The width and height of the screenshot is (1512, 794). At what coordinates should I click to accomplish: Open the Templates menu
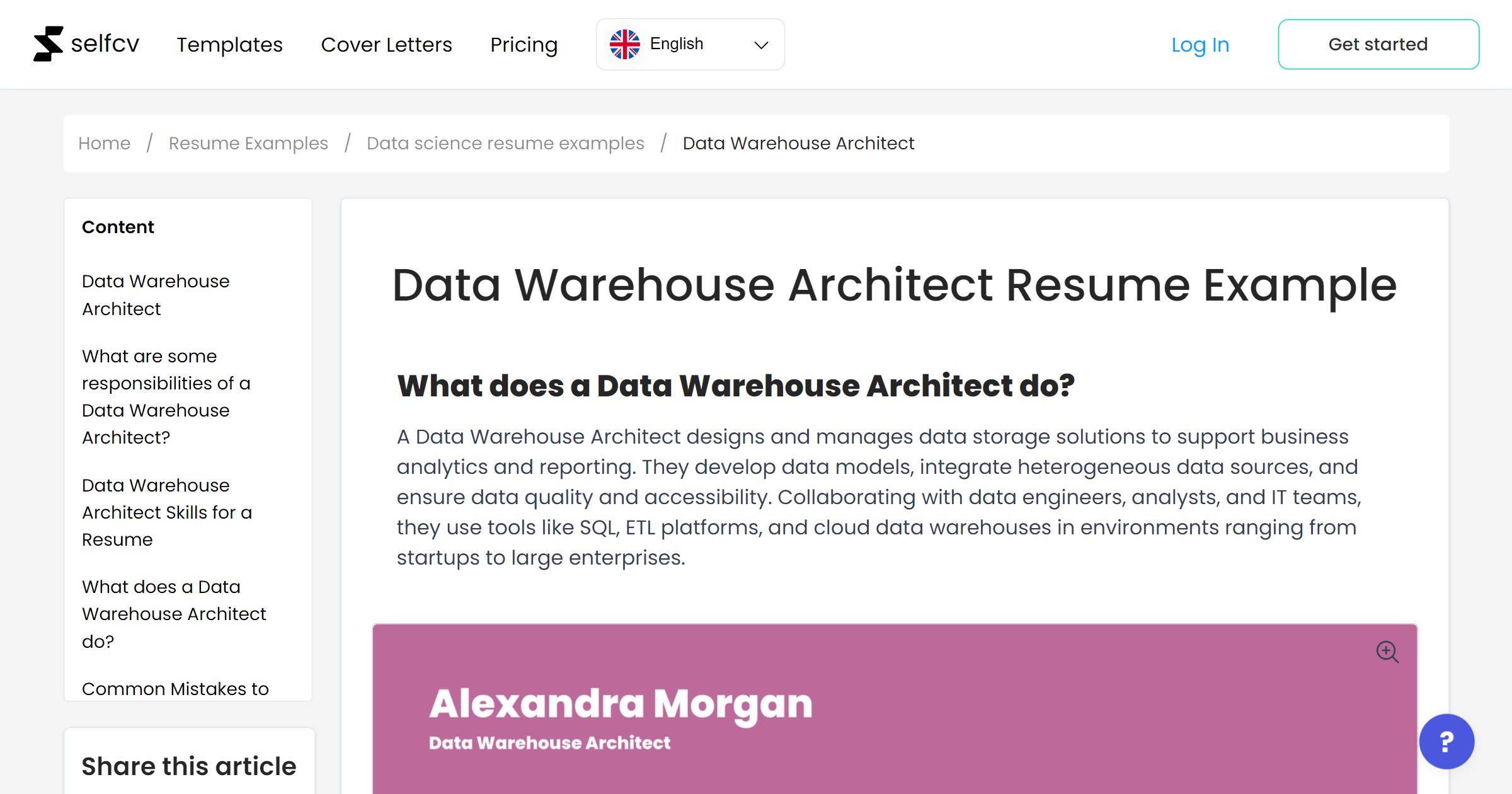(x=229, y=44)
